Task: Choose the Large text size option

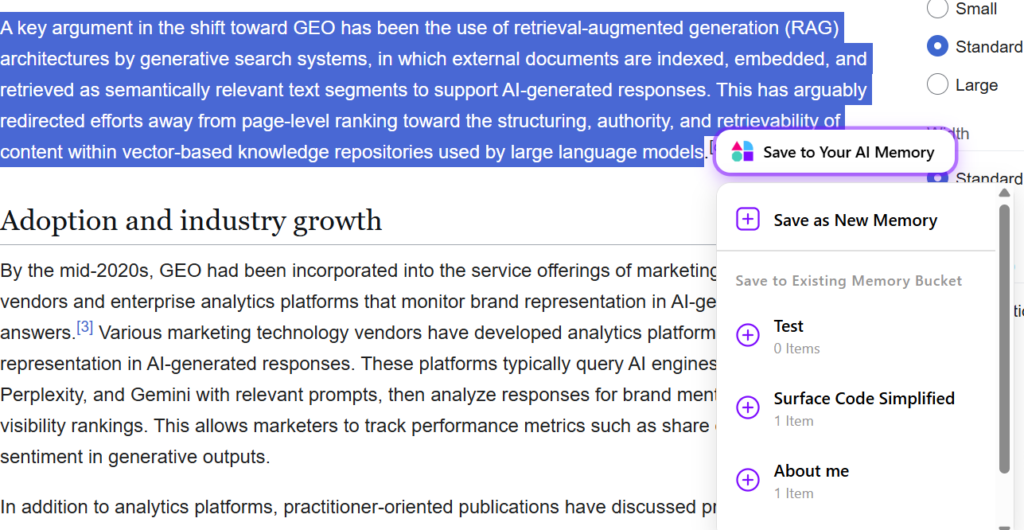Action: [x=937, y=85]
